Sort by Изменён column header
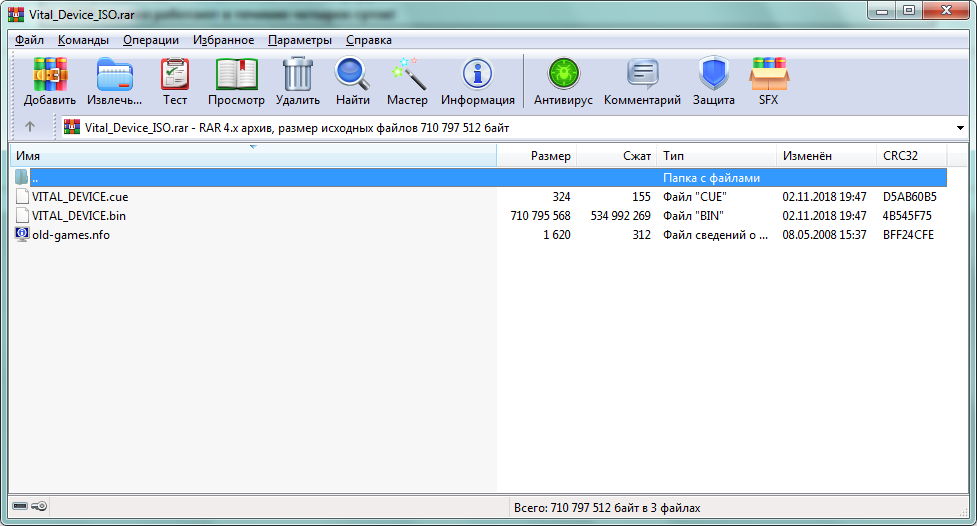 pyautogui.click(x=826, y=156)
